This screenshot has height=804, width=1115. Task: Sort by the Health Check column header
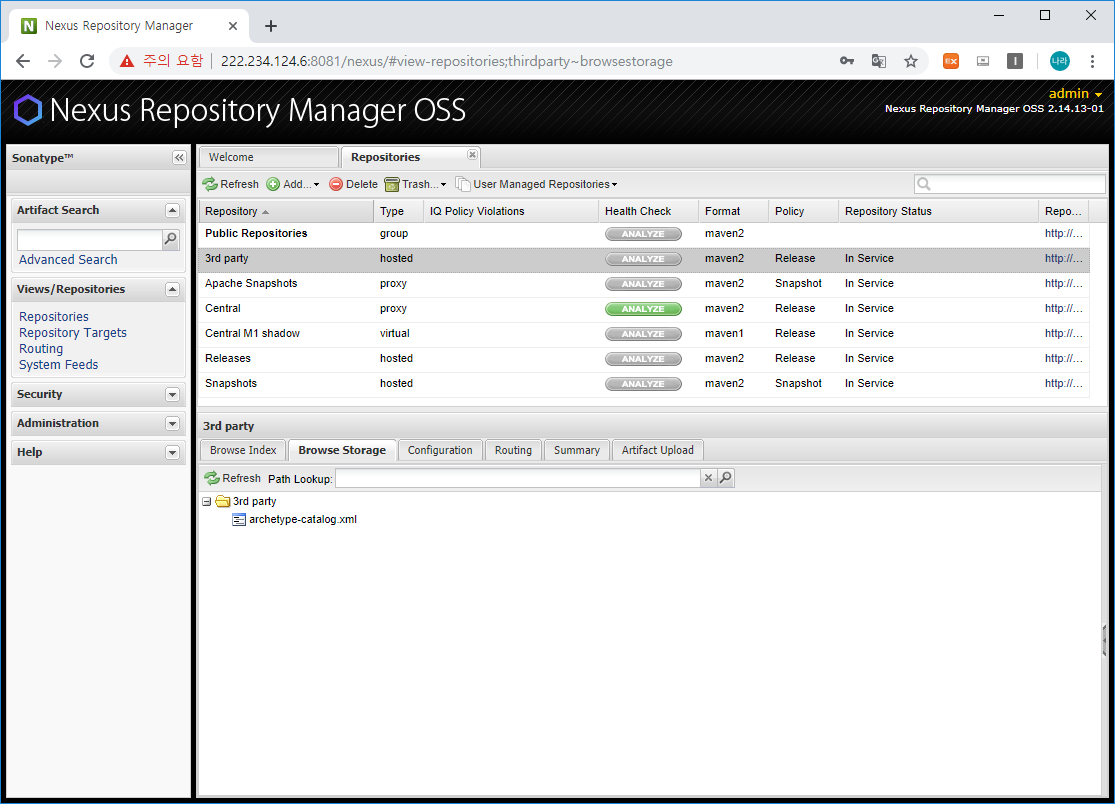pos(648,211)
